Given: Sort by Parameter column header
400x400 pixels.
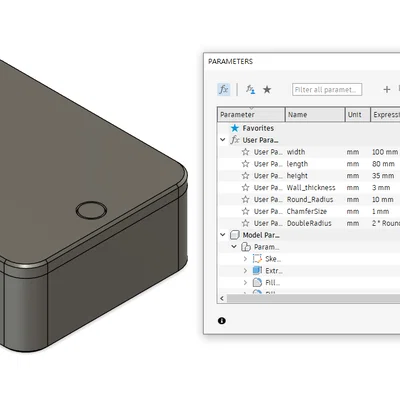Looking at the screenshot, I should tap(251, 115).
